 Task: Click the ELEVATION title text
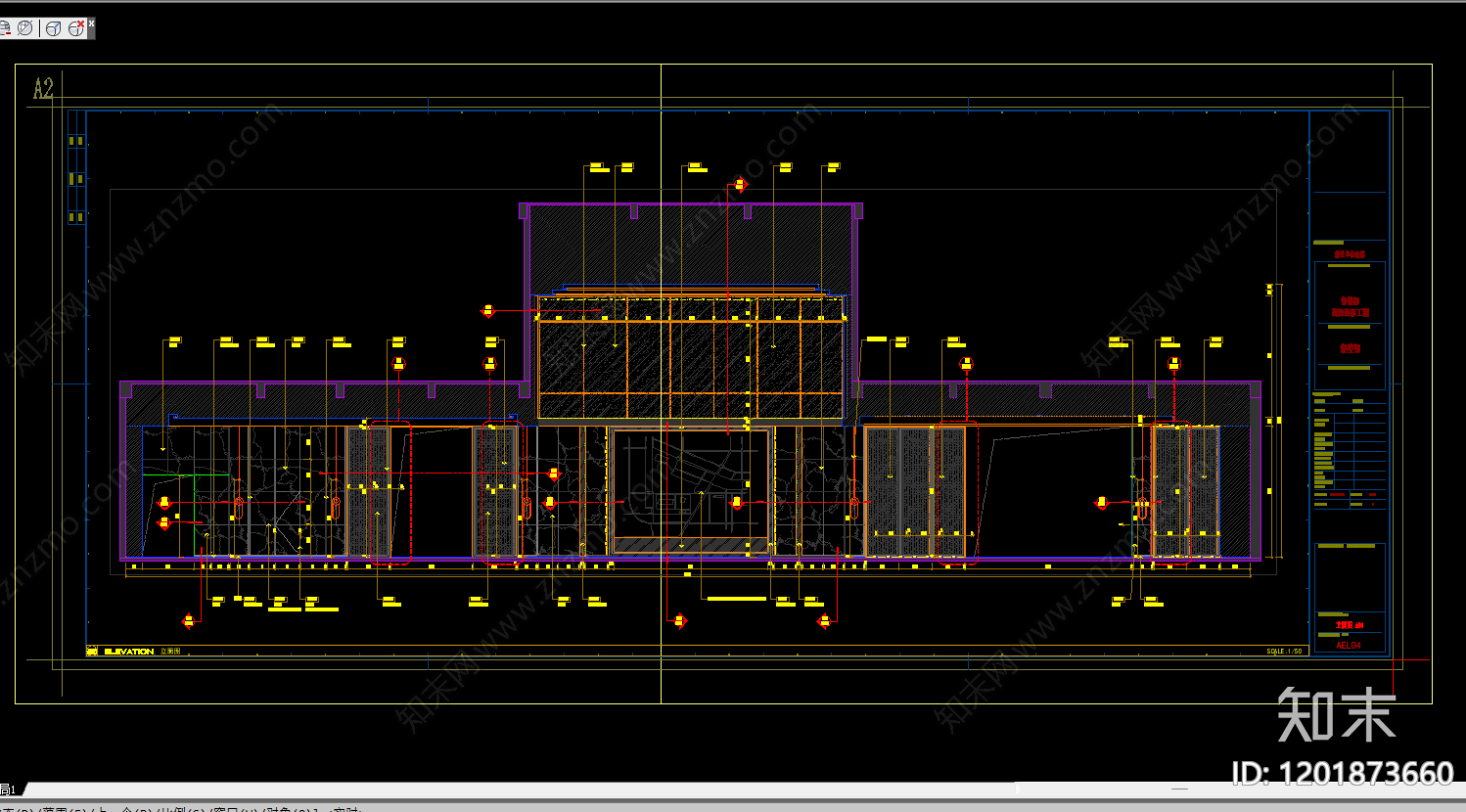pos(129,652)
